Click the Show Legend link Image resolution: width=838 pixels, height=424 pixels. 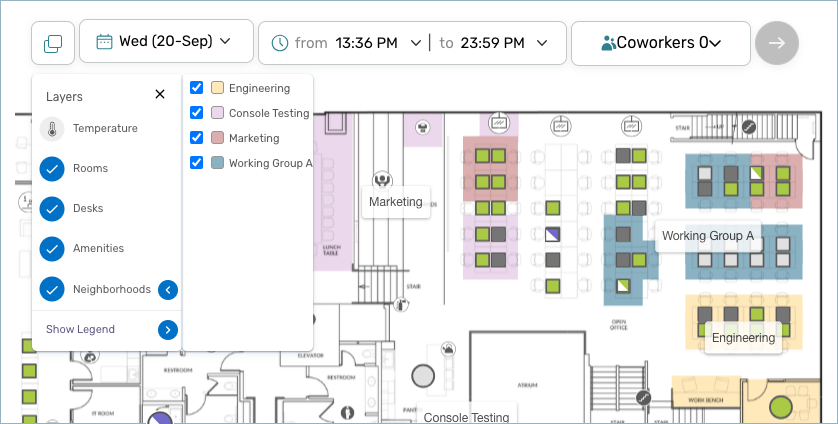80,329
